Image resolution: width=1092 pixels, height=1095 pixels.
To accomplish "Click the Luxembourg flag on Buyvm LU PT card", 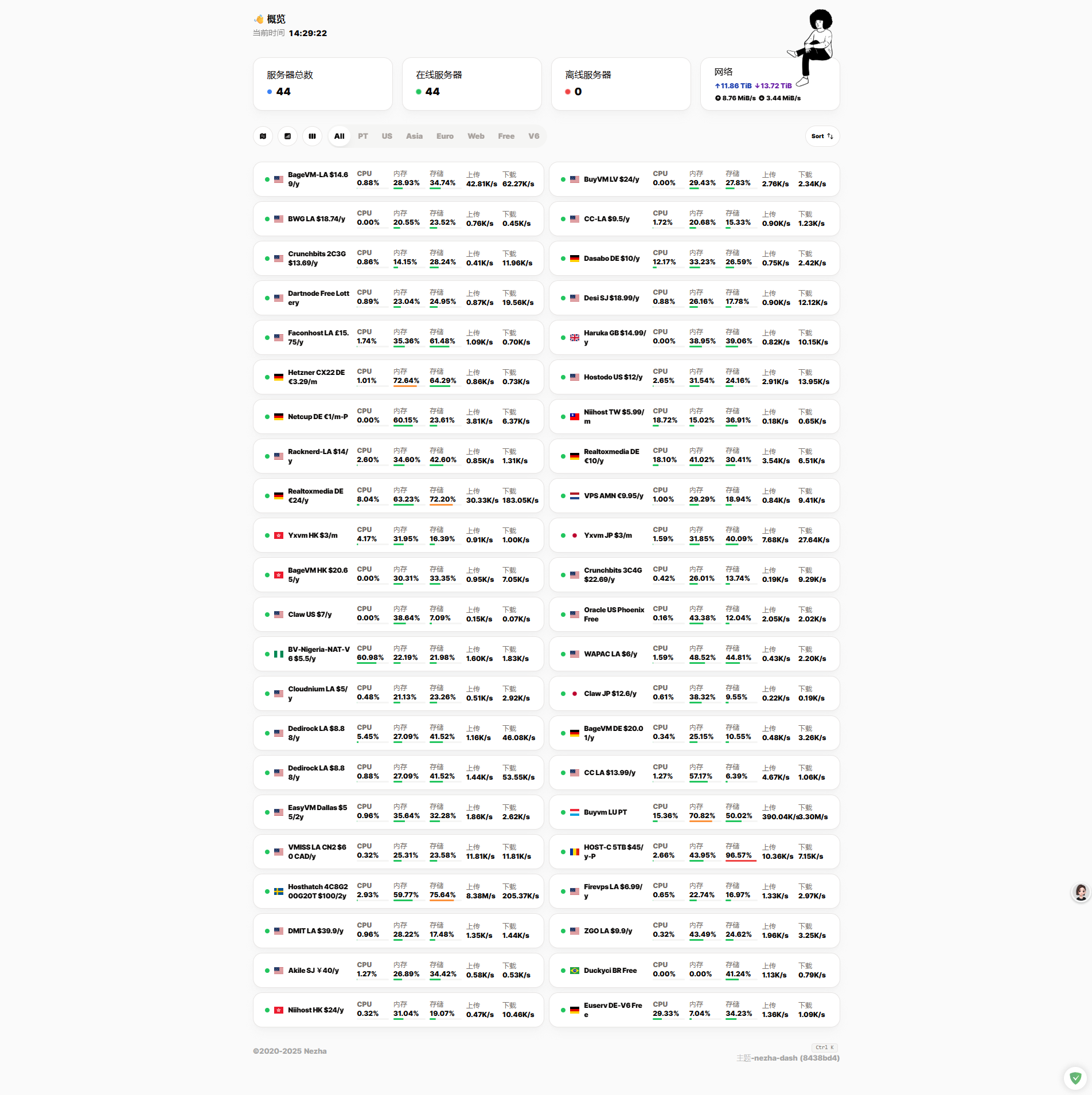I will pyautogui.click(x=575, y=812).
